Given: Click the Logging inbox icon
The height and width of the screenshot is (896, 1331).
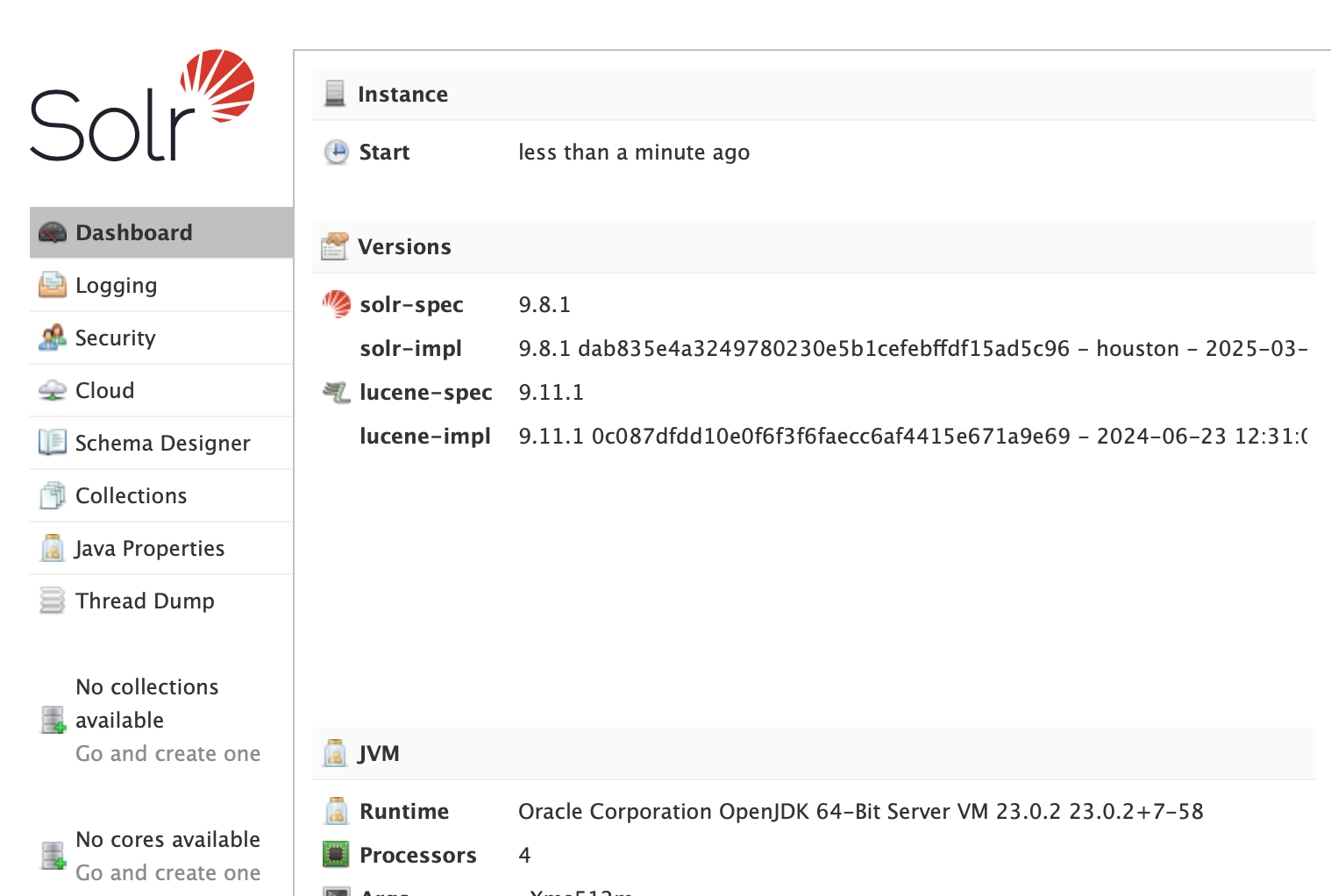Looking at the screenshot, I should (53, 285).
